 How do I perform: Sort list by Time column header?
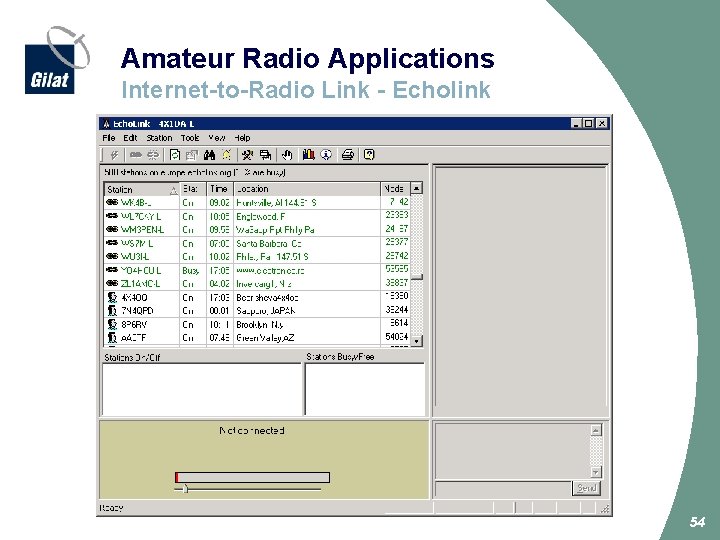(220, 189)
